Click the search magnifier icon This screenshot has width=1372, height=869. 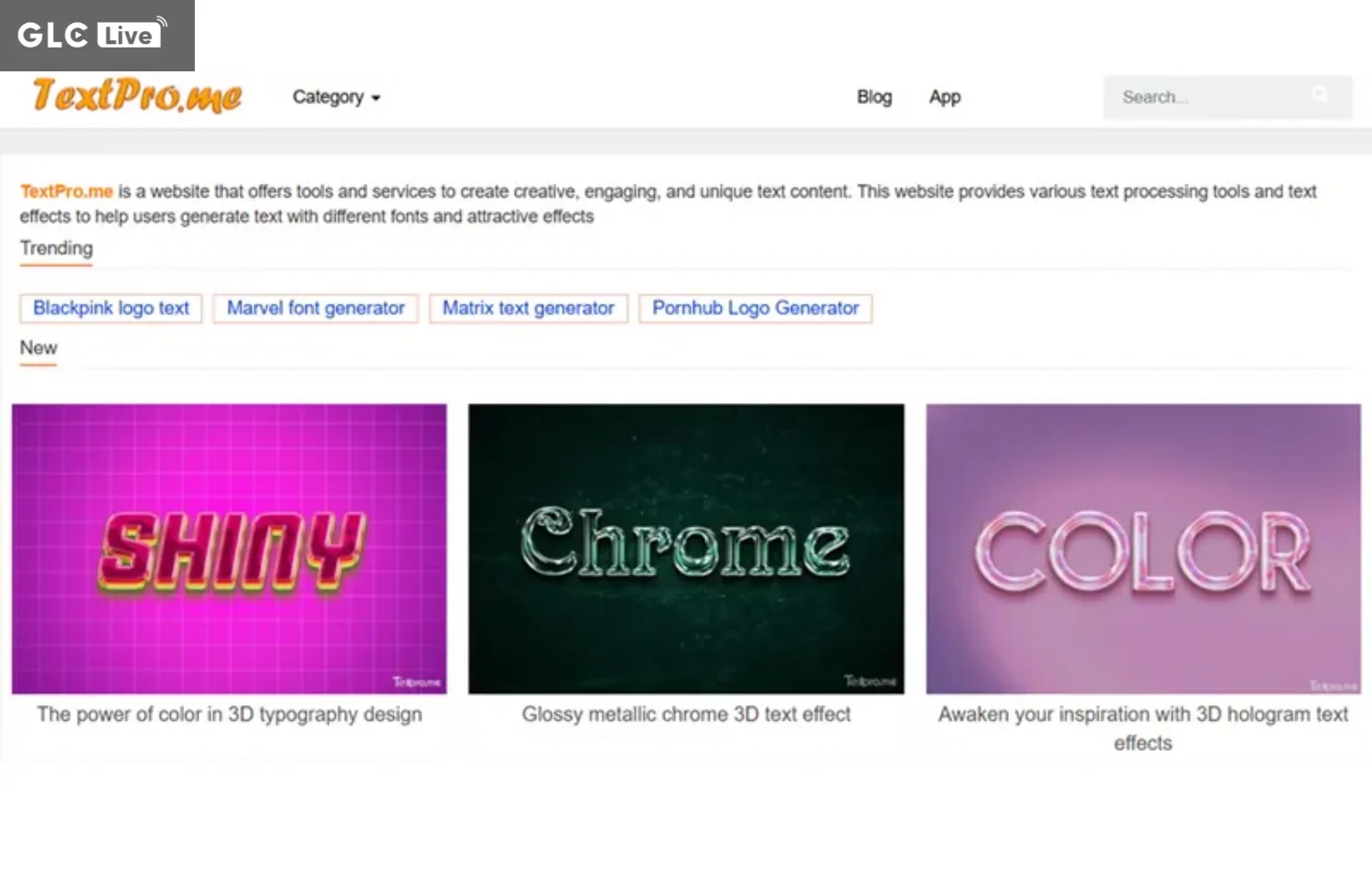[1320, 94]
